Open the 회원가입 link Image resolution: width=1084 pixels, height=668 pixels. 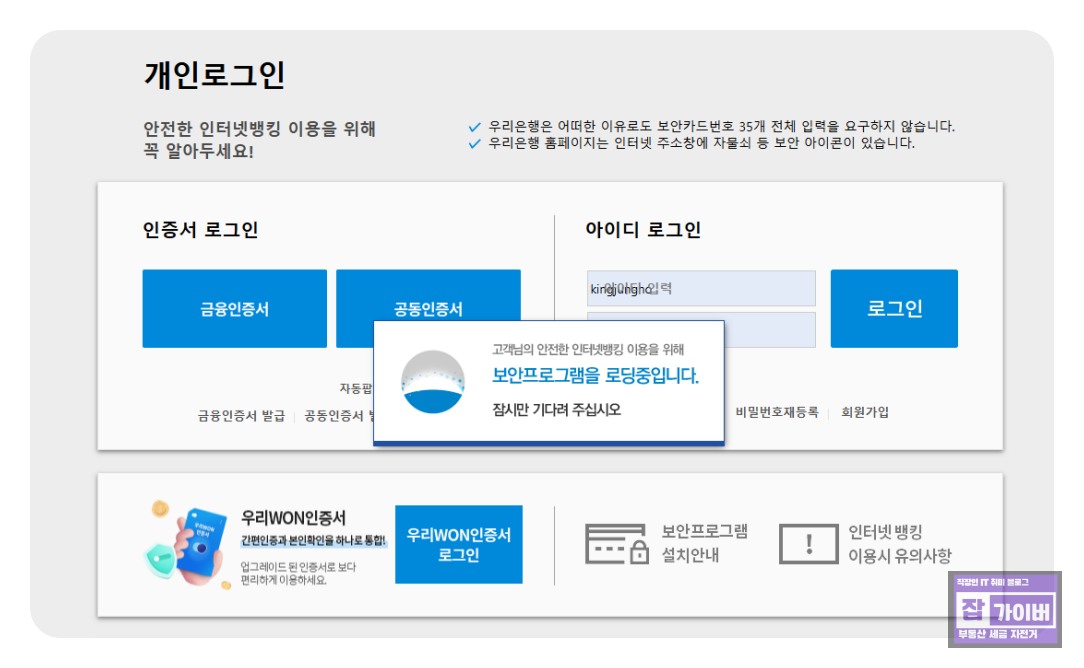[865, 412]
